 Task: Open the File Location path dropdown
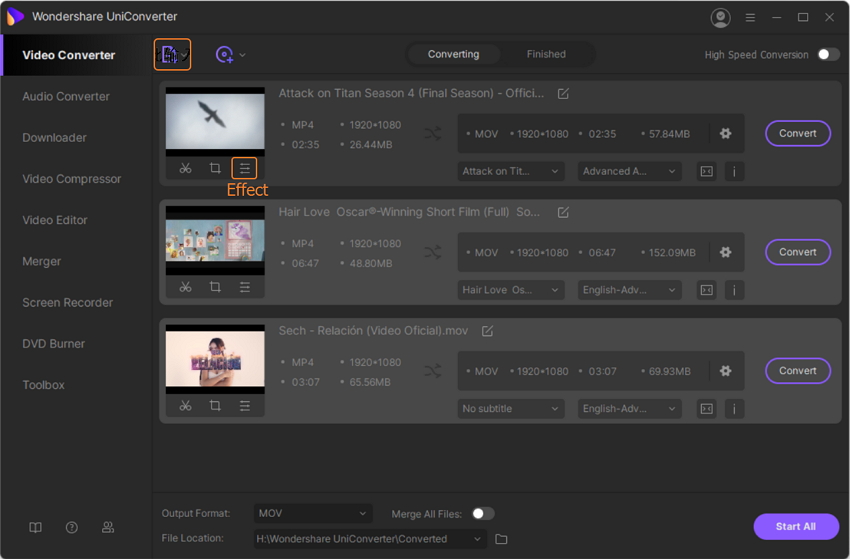[370, 539]
